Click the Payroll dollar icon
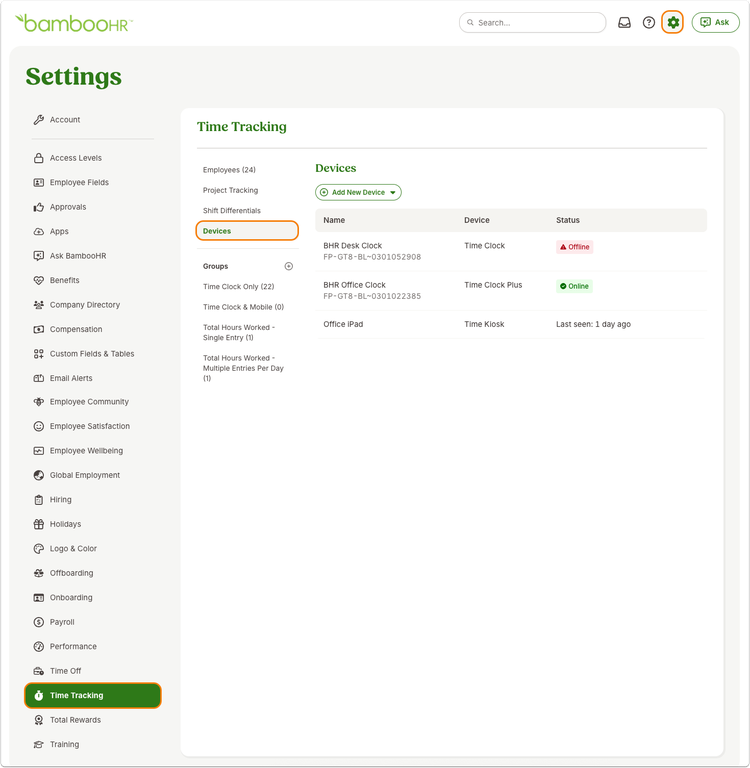 39,622
